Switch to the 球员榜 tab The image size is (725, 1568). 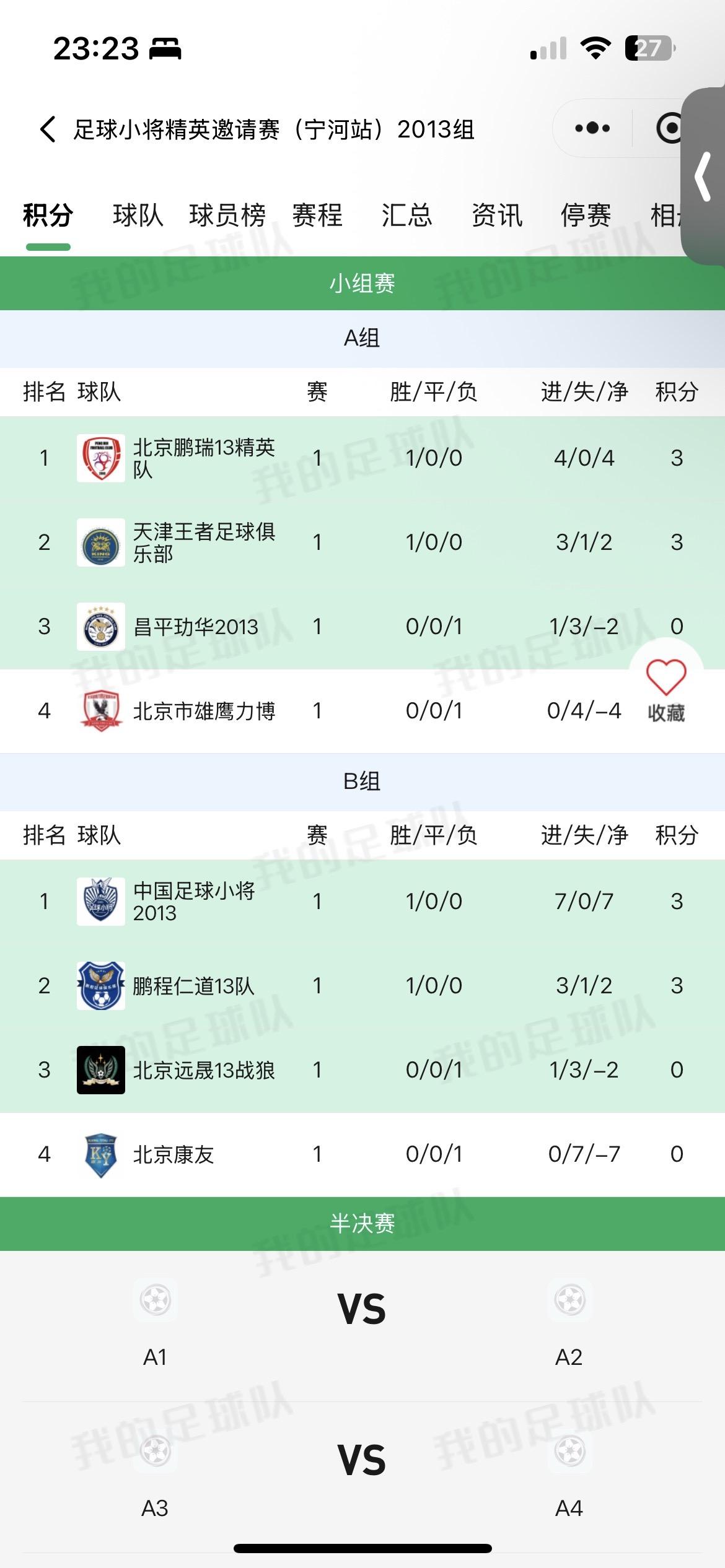[x=227, y=216]
